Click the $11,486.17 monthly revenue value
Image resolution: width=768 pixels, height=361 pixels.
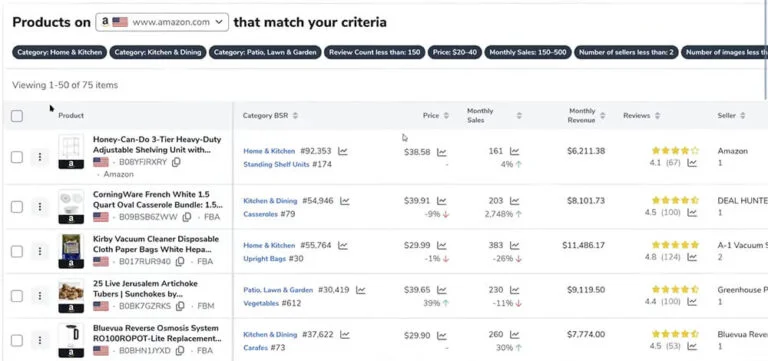[583, 245]
